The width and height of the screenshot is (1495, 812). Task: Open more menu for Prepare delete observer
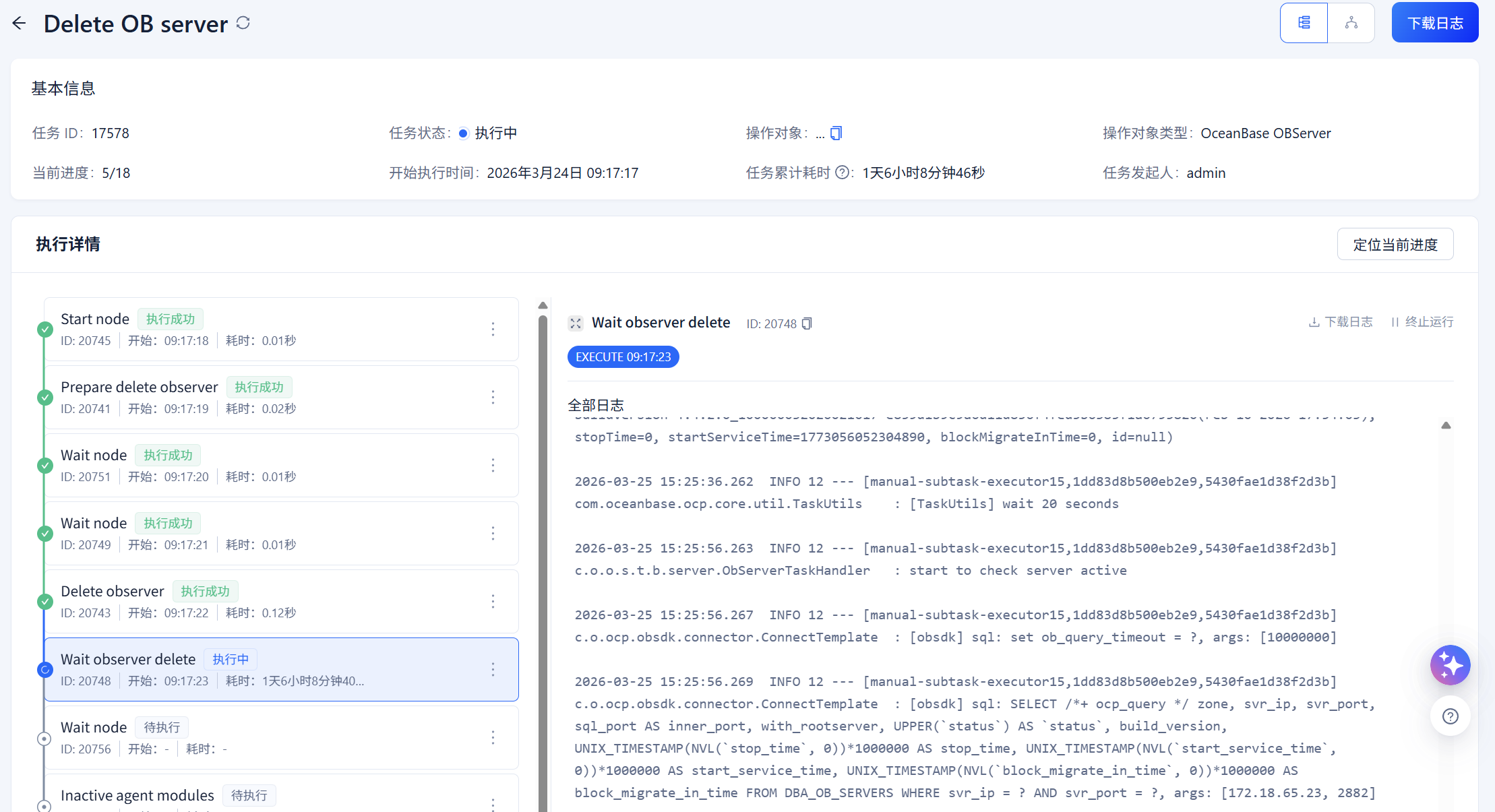(493, 397)
